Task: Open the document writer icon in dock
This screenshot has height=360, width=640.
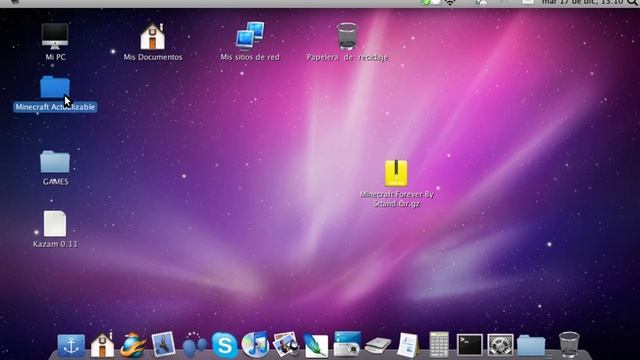Action: click(x=408, y=345)
